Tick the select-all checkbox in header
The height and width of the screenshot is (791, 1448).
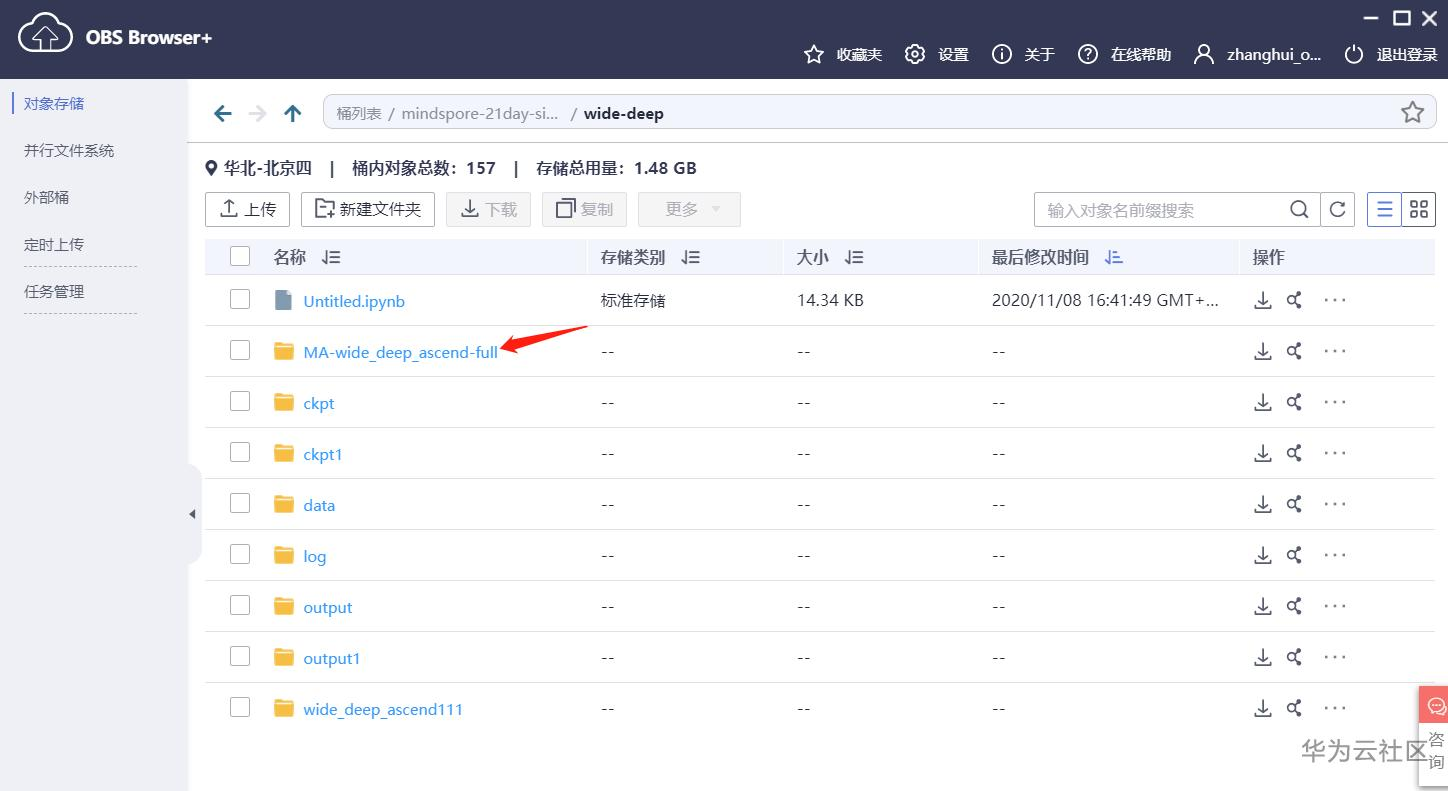(x=240, y=257)
